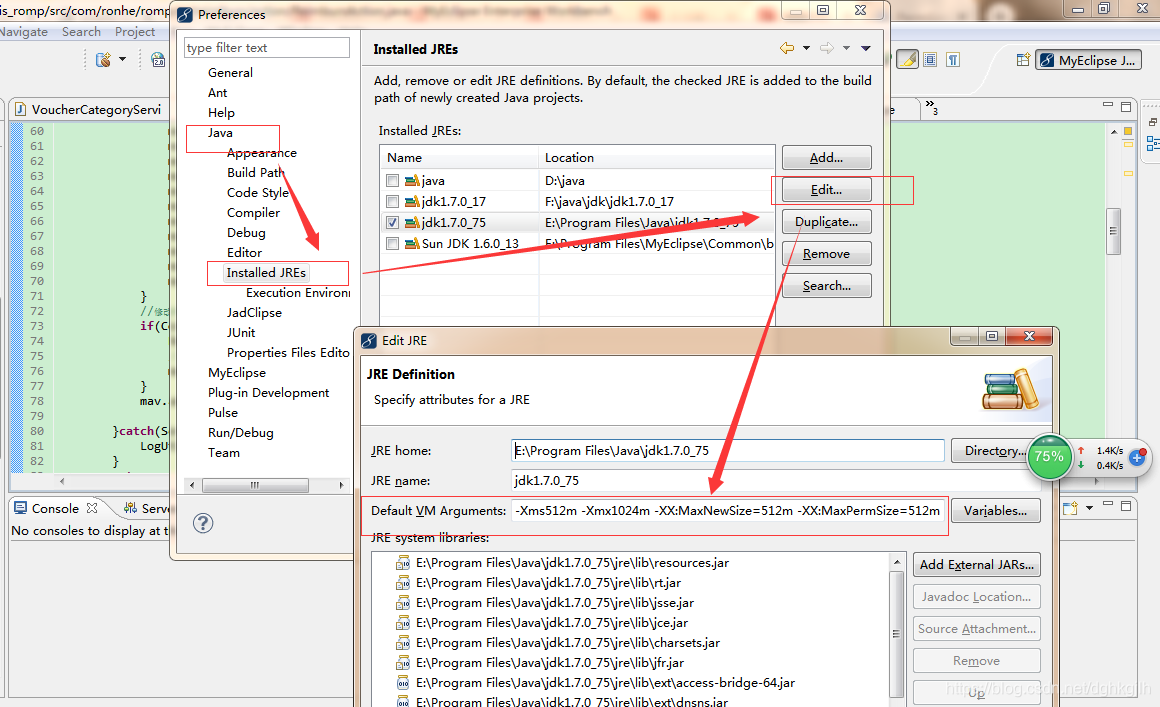1160x707 pixels.
Task: Open the Navigate menu
Action: click(x=24, y=32)
